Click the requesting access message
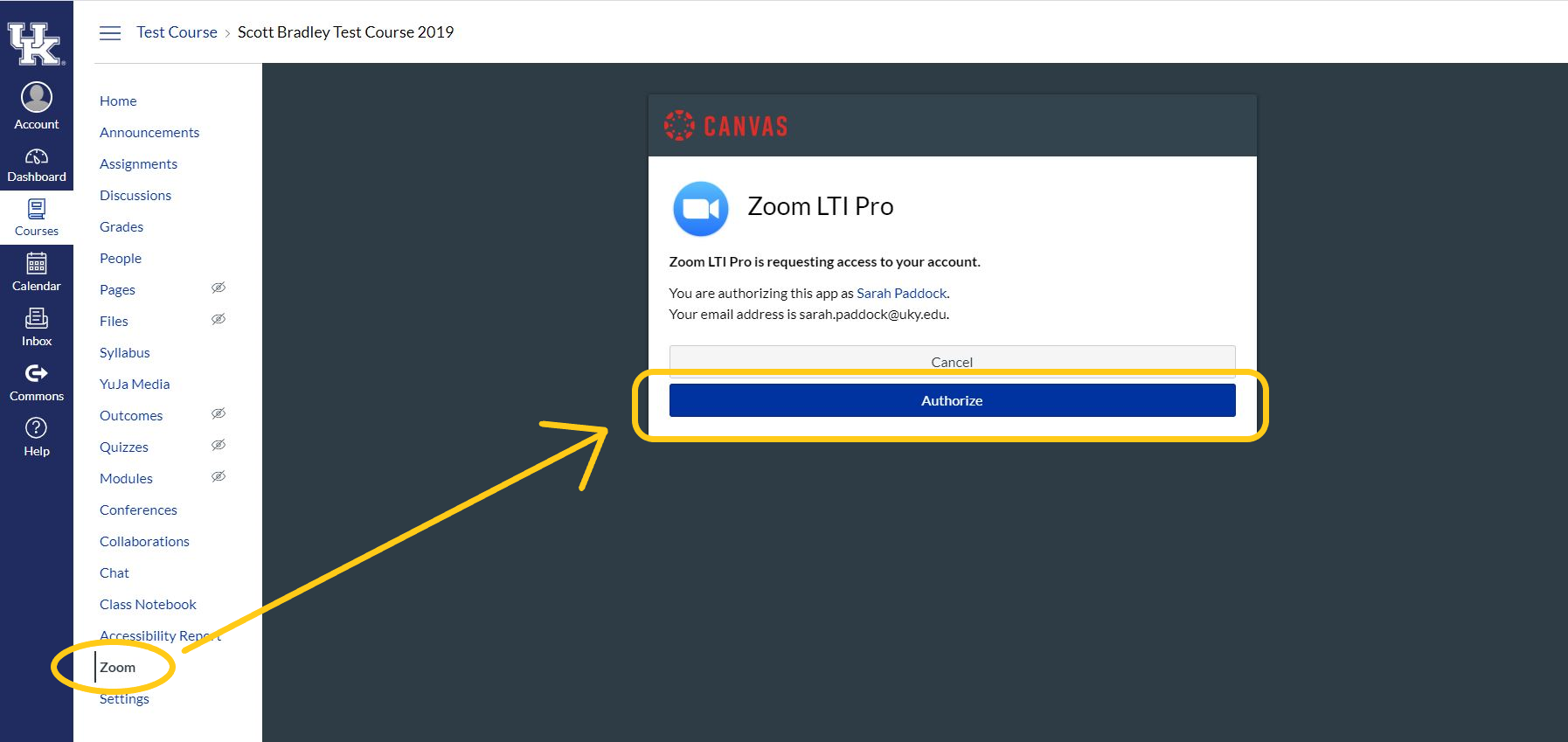1568x742 pixels. pyautogui.click(x=824, y=261)
